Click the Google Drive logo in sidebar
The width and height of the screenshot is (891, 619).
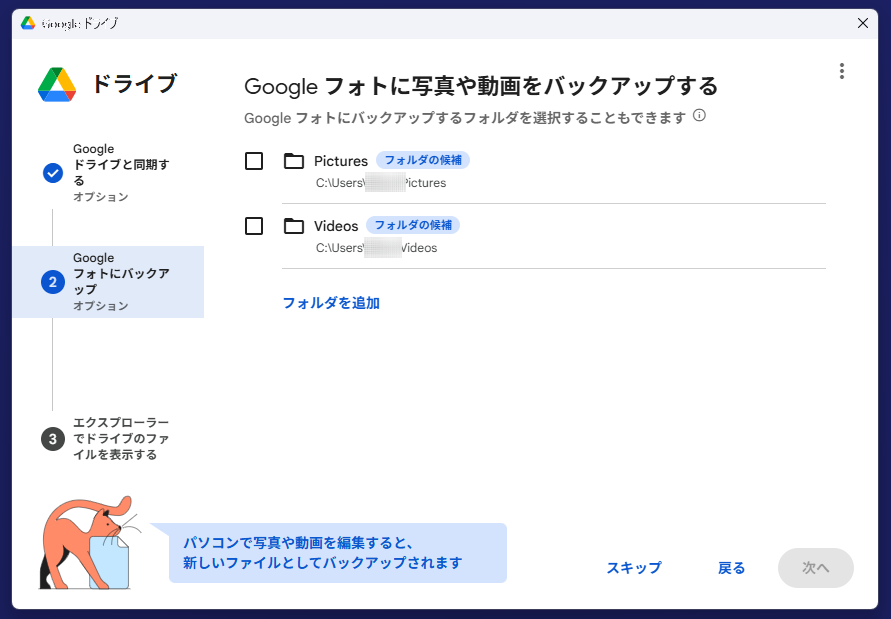[57, 85]
